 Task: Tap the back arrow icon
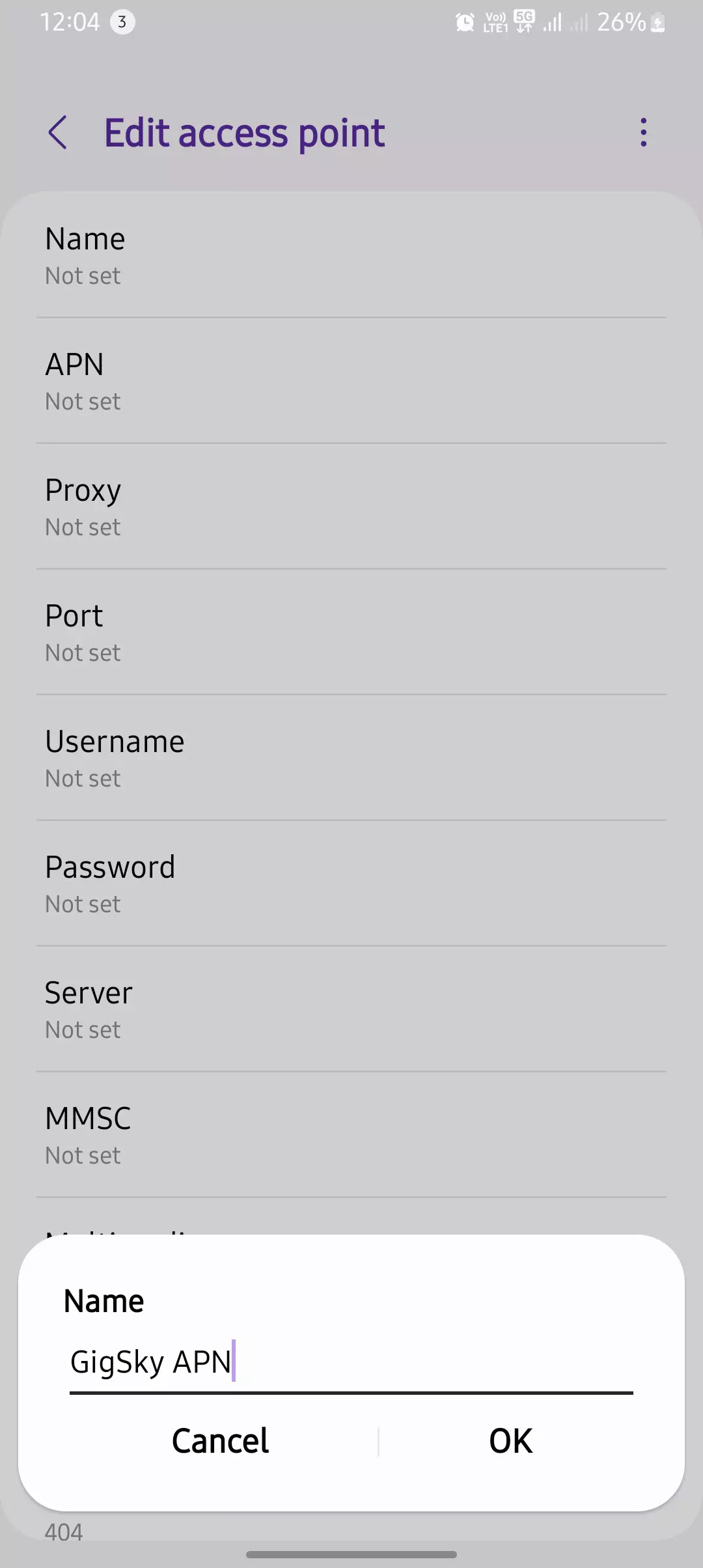[58, 133]
